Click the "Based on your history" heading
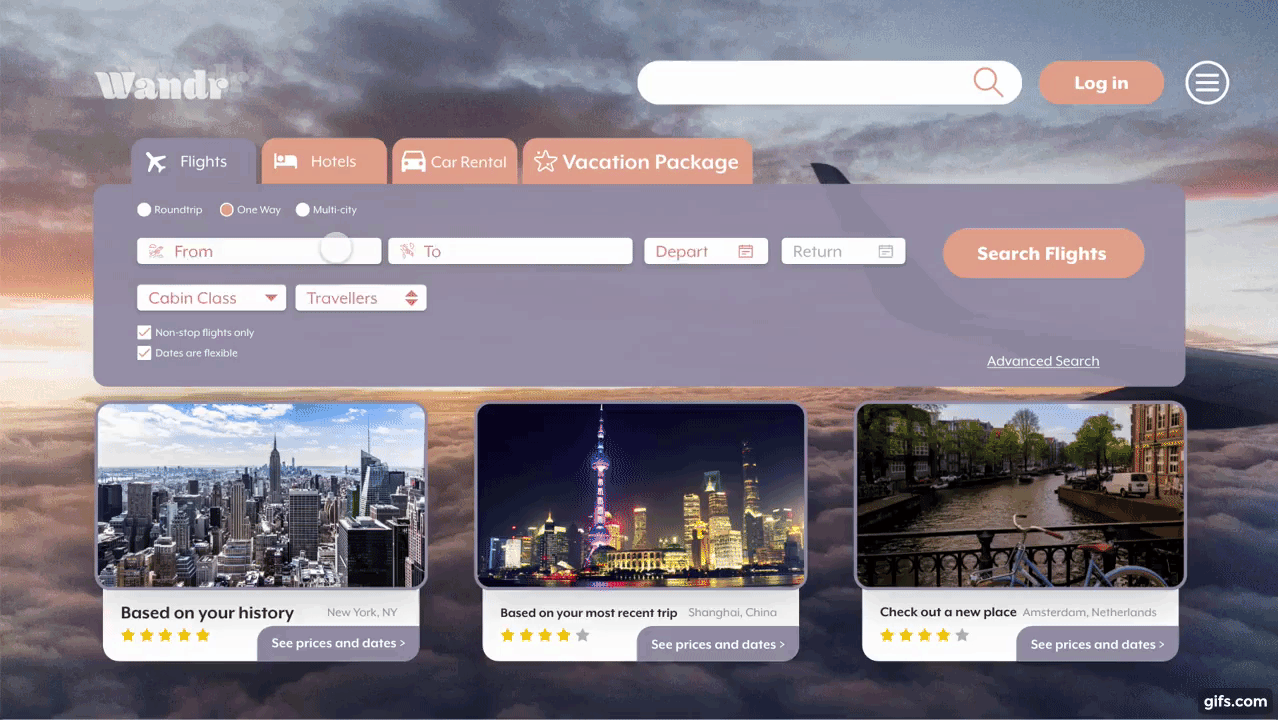This screenshot has width=1278, height=720. (207, 613)
